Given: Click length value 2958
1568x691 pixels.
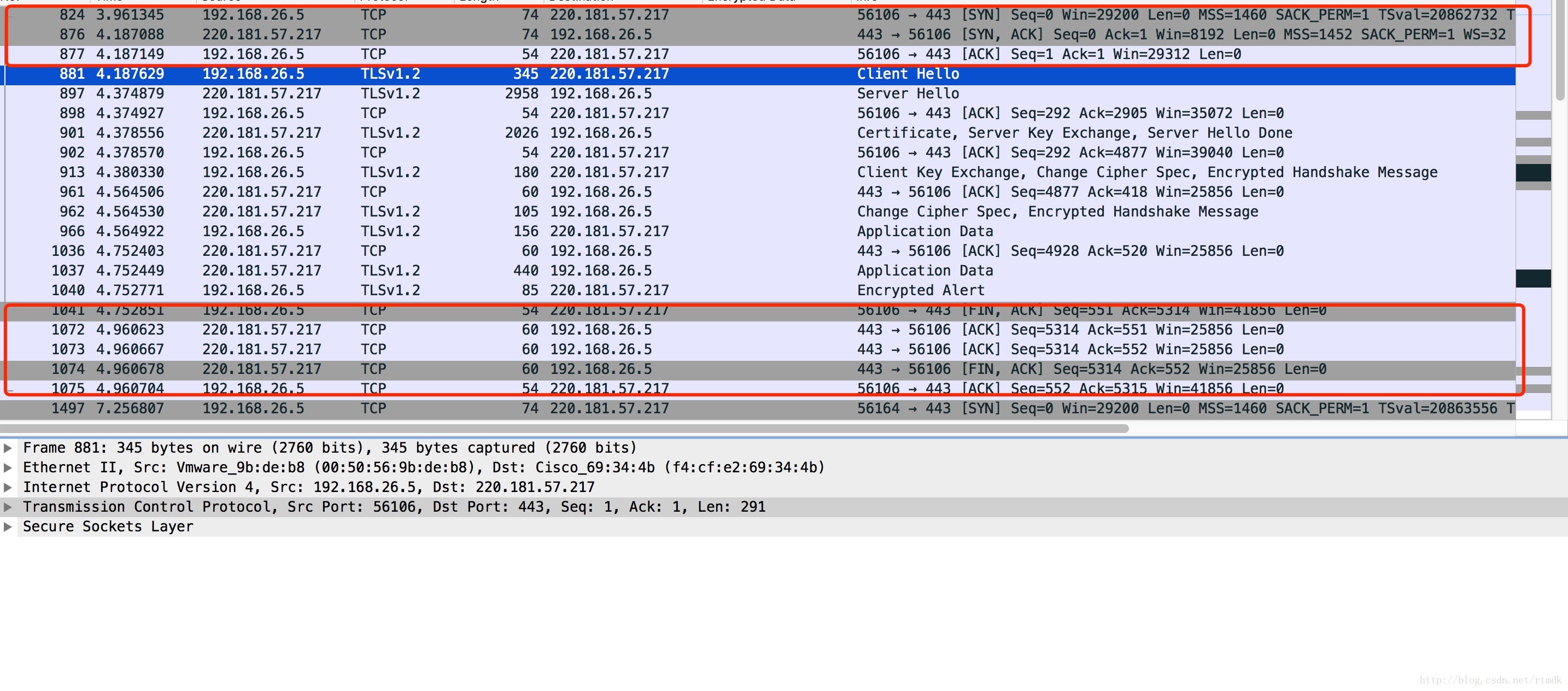Looking at the screenshot, I should click(x=522, y=94).
